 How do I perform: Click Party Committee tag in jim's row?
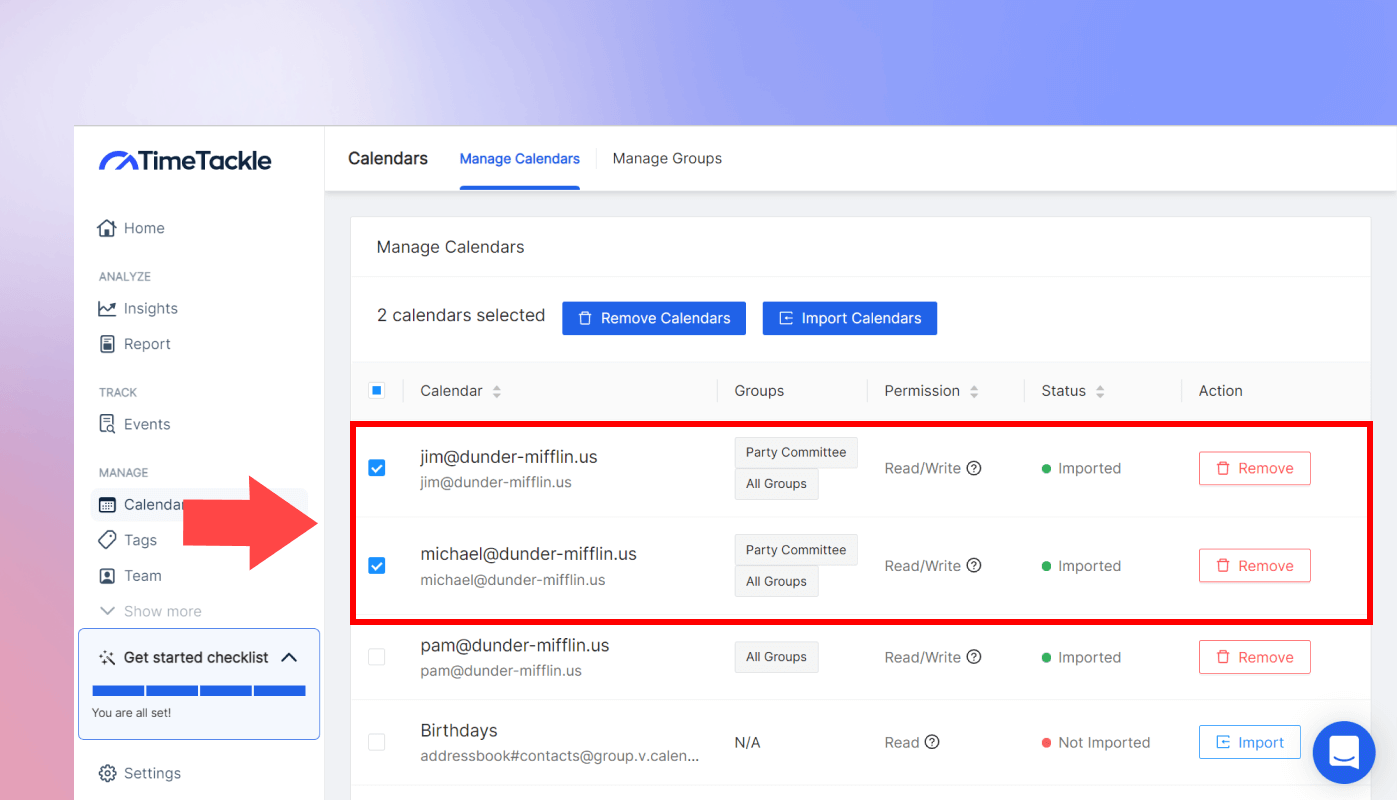click(796, 452)
